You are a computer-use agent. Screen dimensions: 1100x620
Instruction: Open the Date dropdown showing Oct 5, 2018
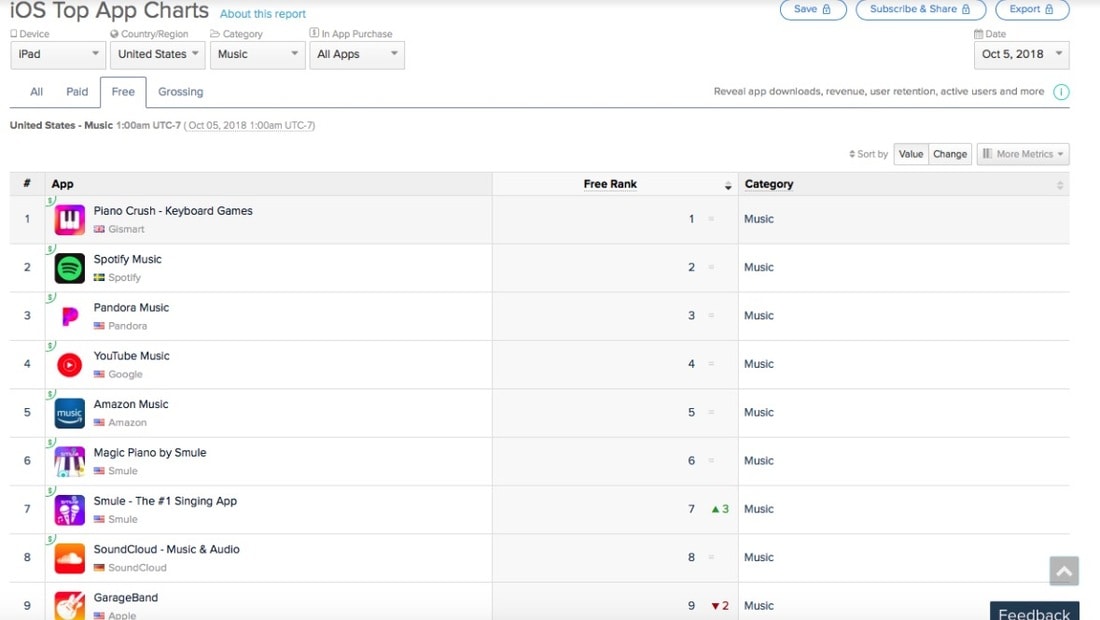[1021, 55]
